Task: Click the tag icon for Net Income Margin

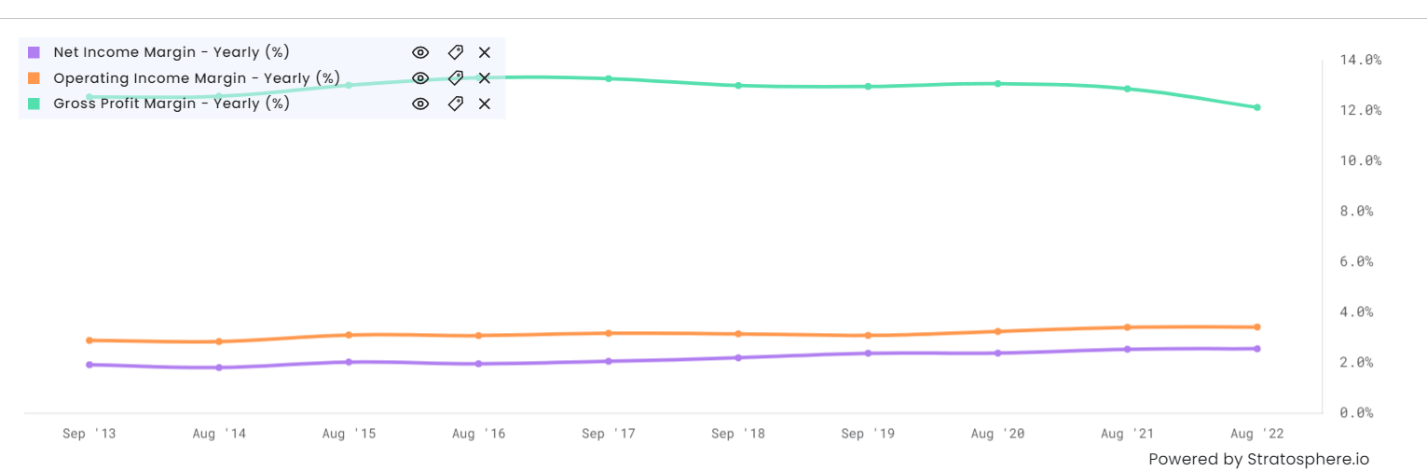Action: pyautogui.click(x=455, y=52)
